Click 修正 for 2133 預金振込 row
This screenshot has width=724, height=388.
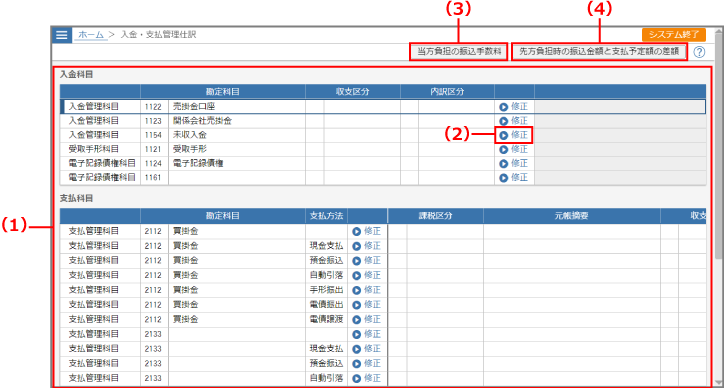click(367, 364)
